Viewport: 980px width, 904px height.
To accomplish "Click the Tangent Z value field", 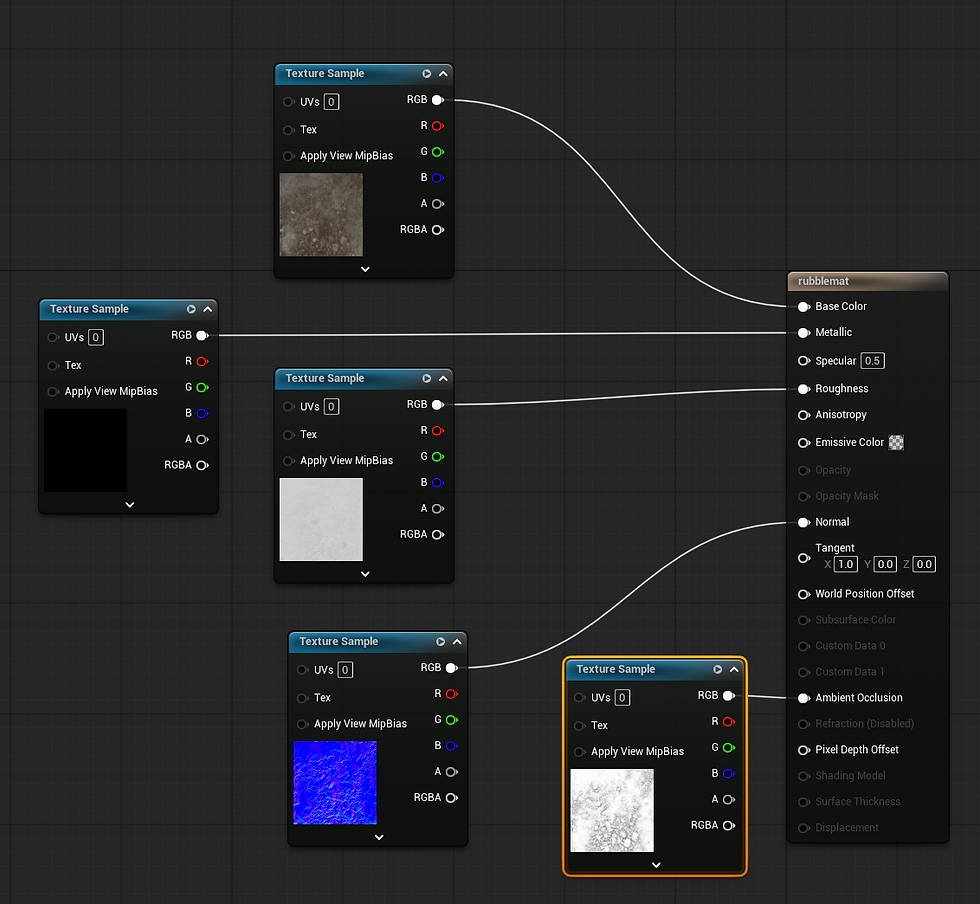I will tap(924, 565).
